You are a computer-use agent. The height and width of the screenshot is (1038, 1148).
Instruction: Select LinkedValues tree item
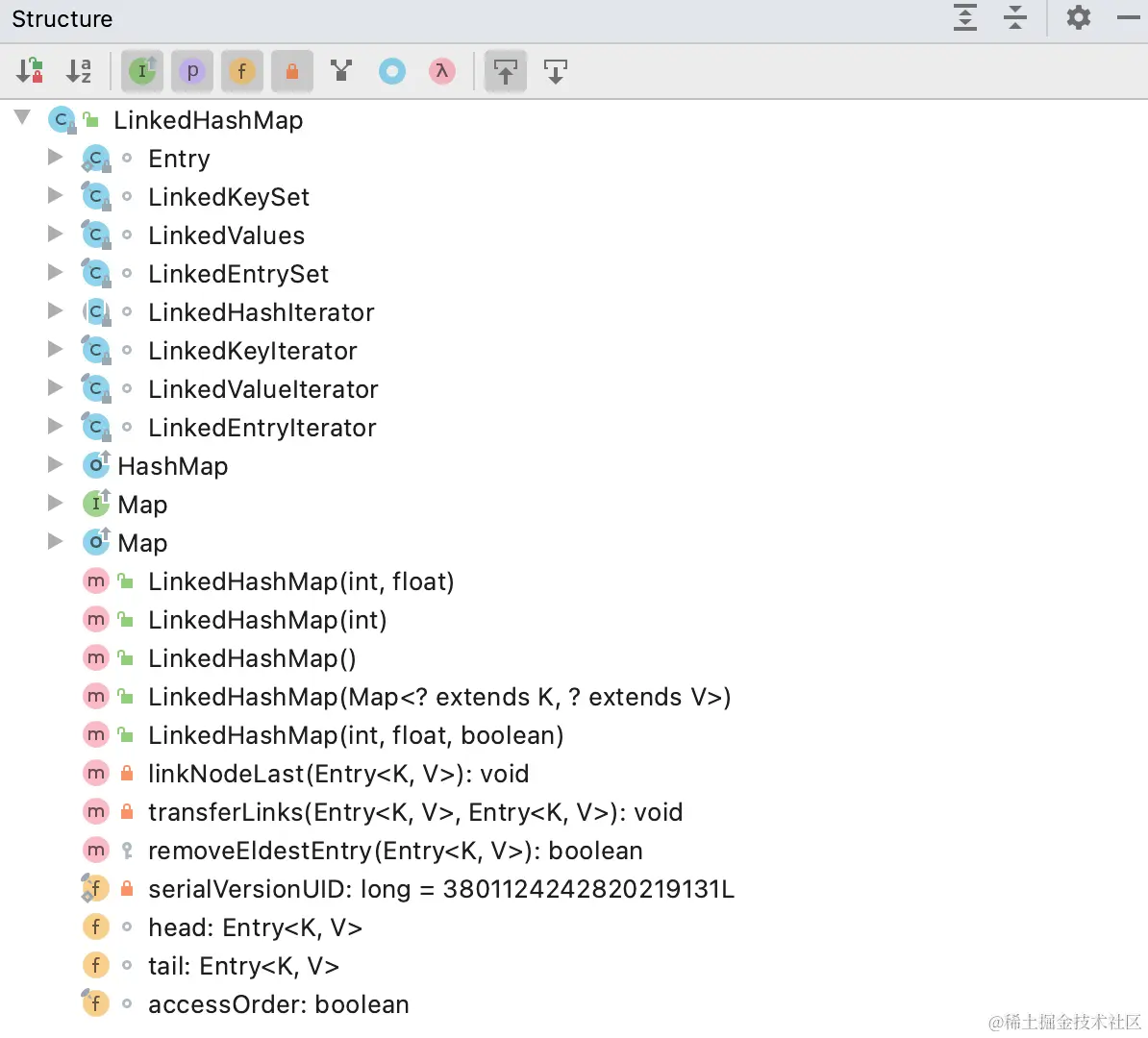point(226,235)
